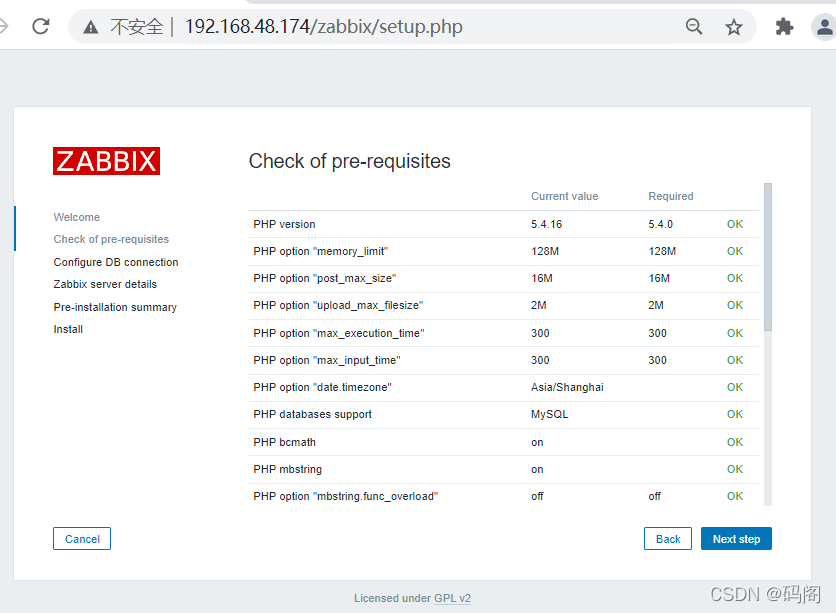Click the Cancel button

click(82, 538)
